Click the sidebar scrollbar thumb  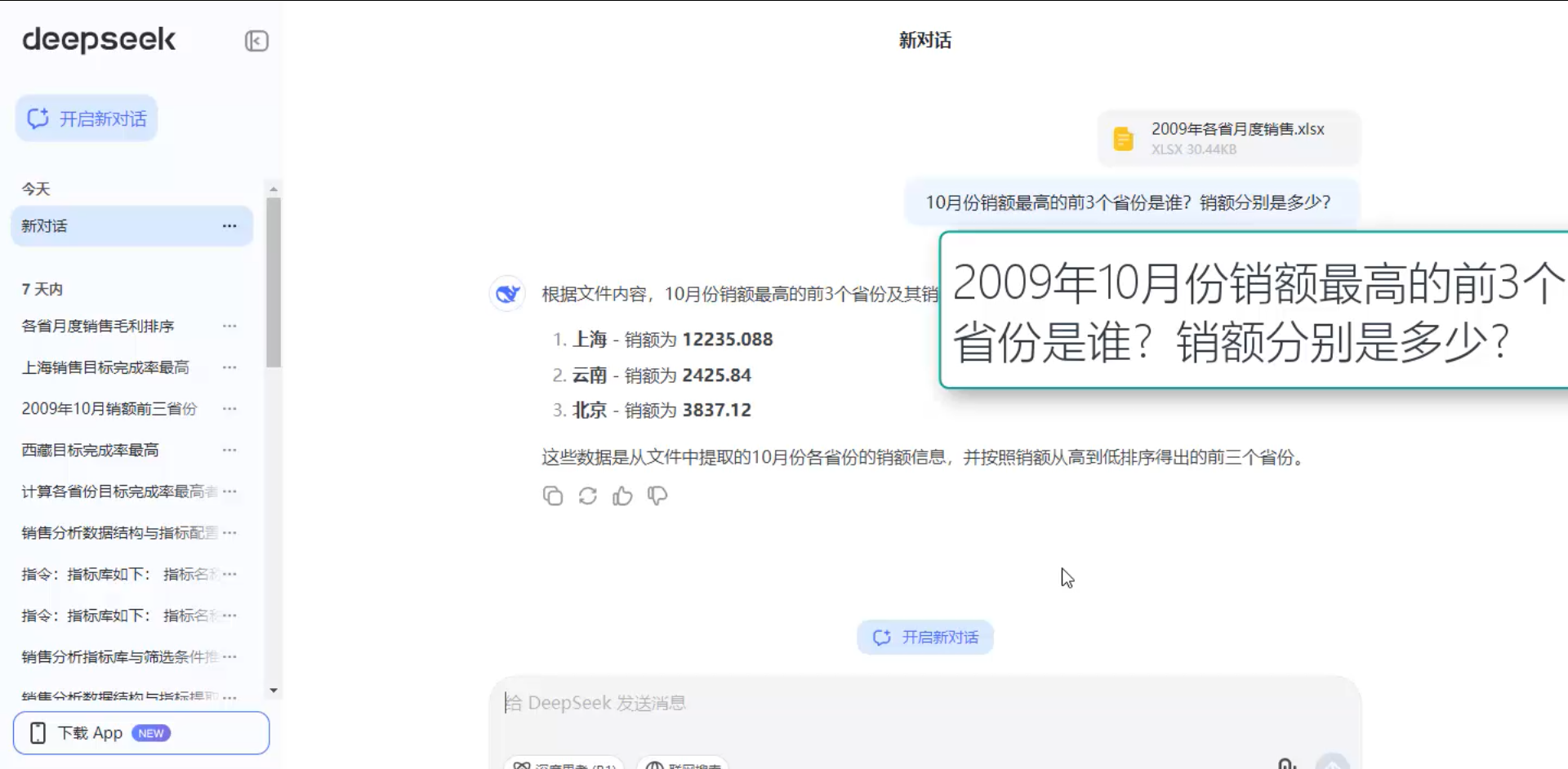click(274, 282)
